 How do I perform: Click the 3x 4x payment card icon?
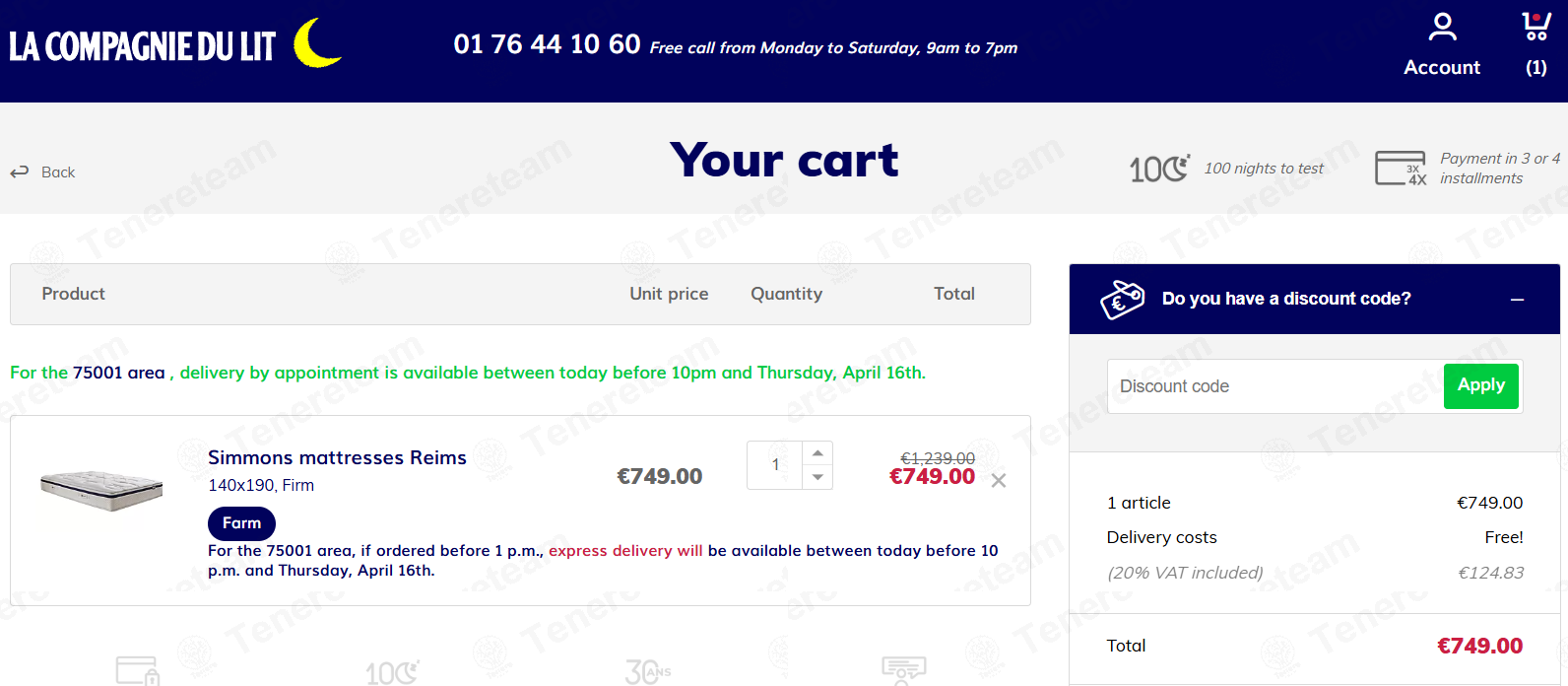pyautogui.click(x=1401, y=169)
